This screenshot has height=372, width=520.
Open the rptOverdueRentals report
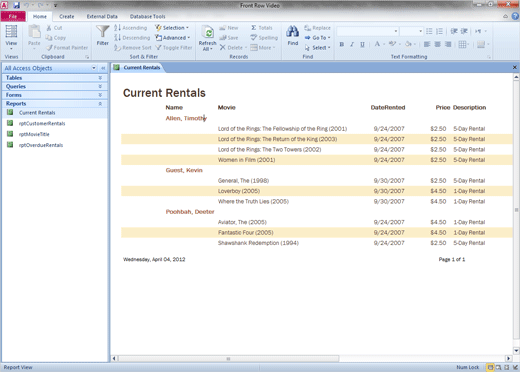point(41,145)
